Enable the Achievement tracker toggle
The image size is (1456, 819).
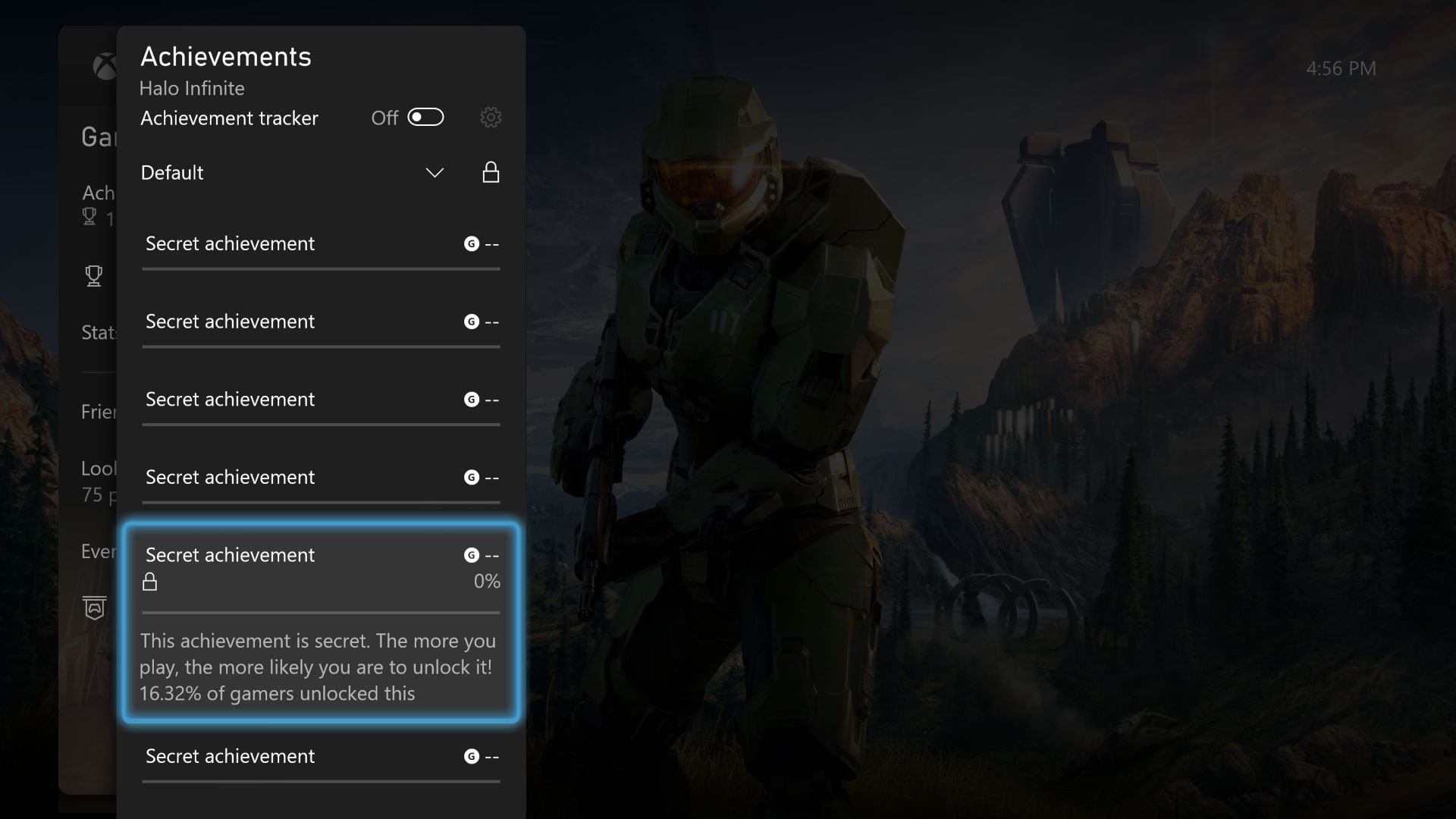tap(425, 118)
